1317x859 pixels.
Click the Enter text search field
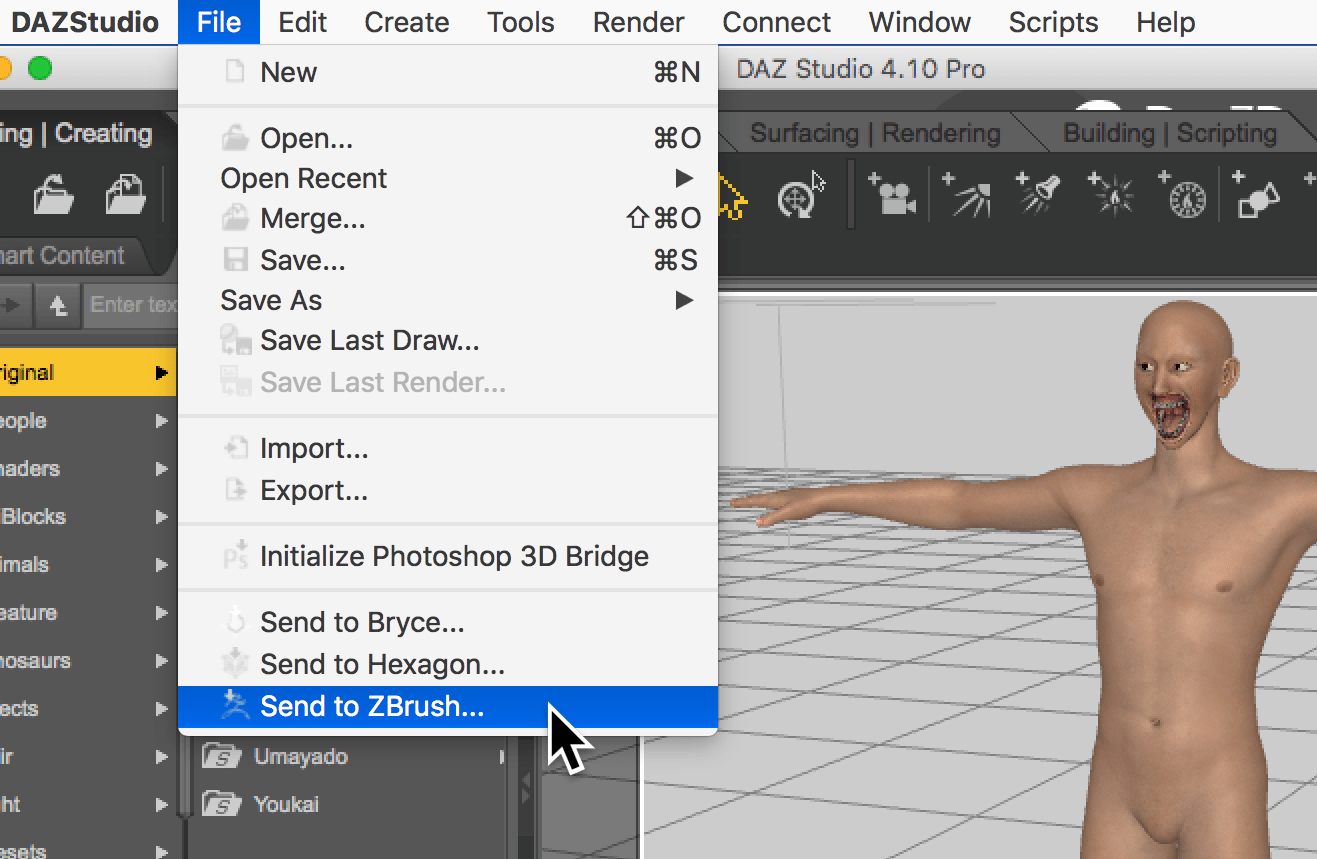(x=132, y=304)
